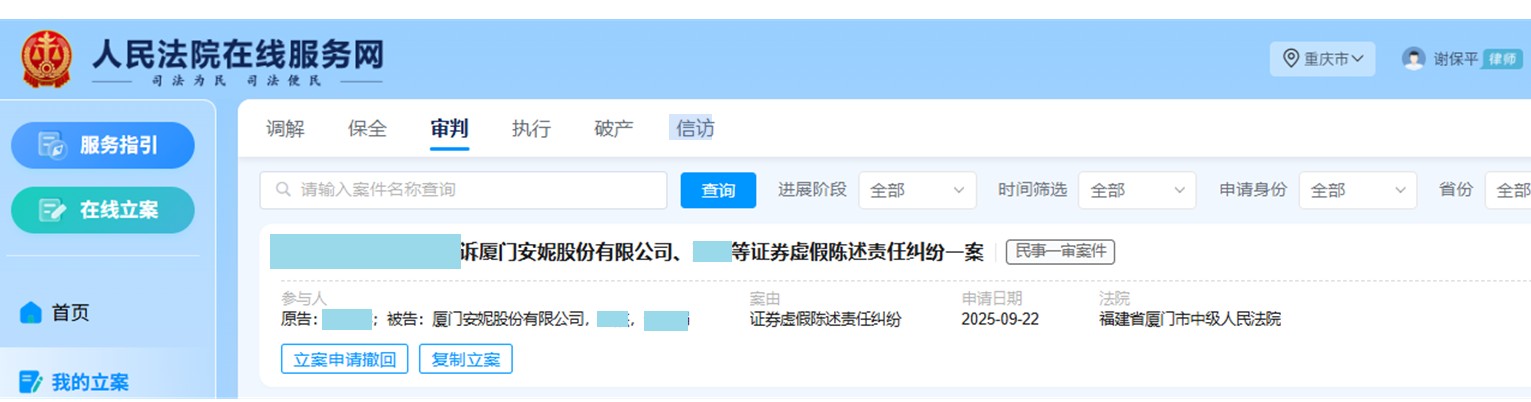Click the 服务指引 document icon

(x=51, y=145)
